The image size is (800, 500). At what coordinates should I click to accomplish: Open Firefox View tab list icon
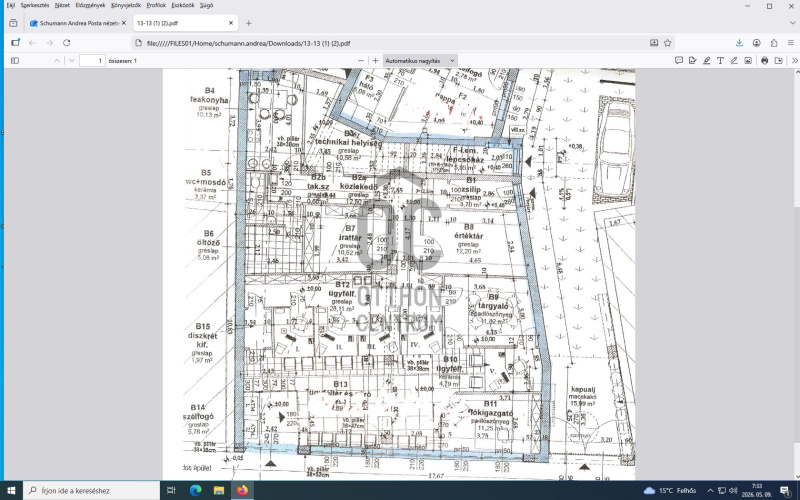(x=13, y=23)
